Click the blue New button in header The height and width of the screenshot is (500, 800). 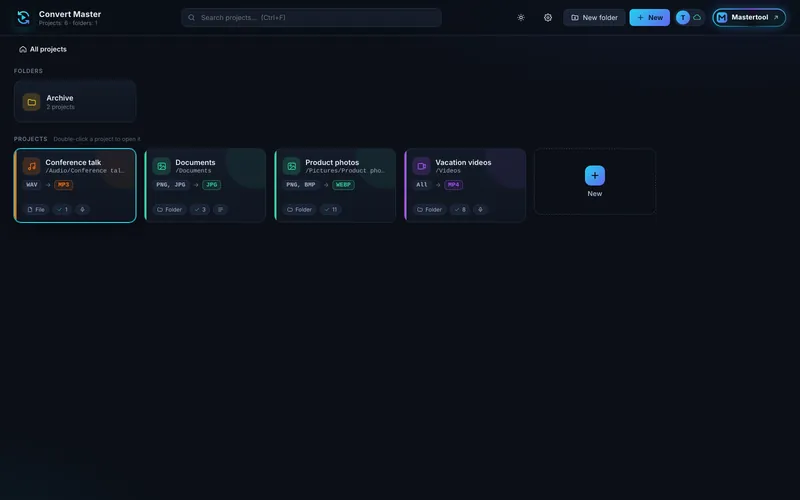point(649,17)
